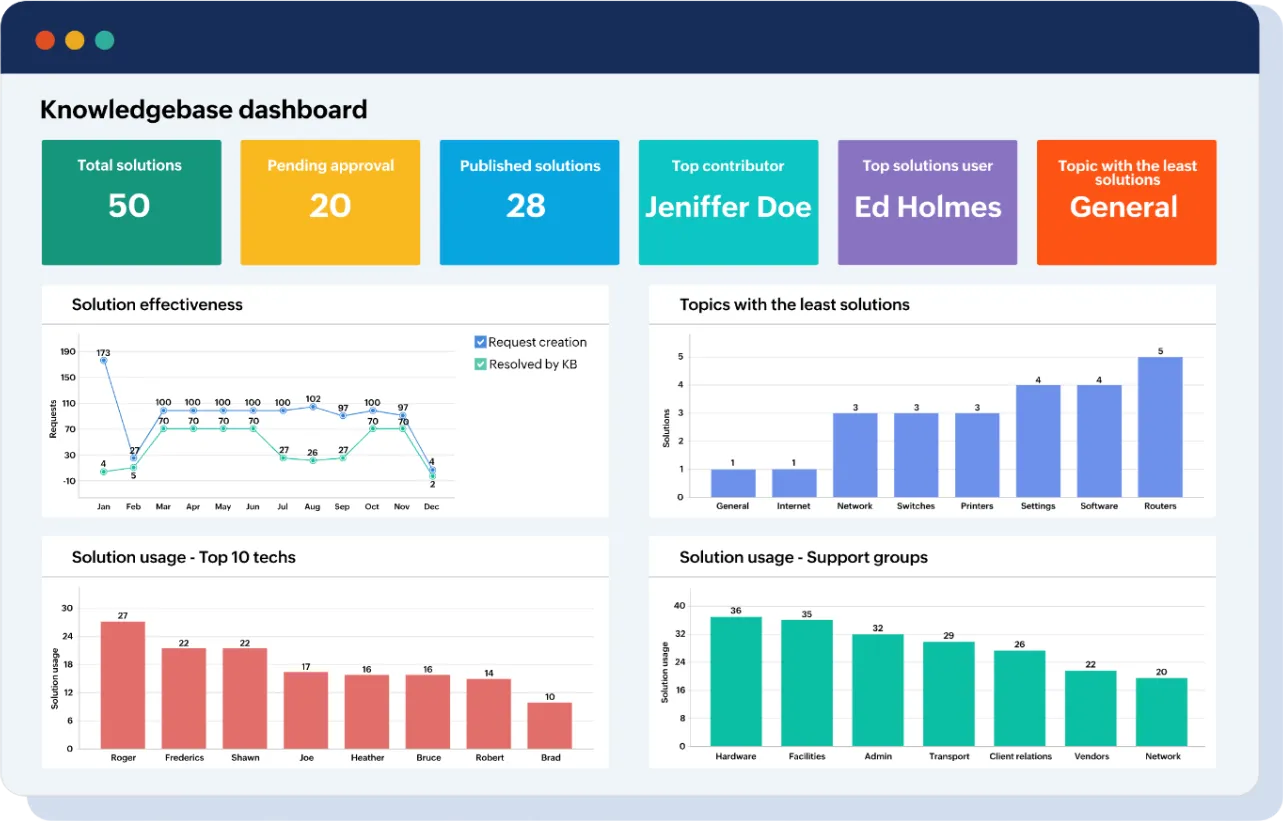Screen dimensions: 1283x821
Task: Select the General bar in topics chart
Action: (733, 483)
